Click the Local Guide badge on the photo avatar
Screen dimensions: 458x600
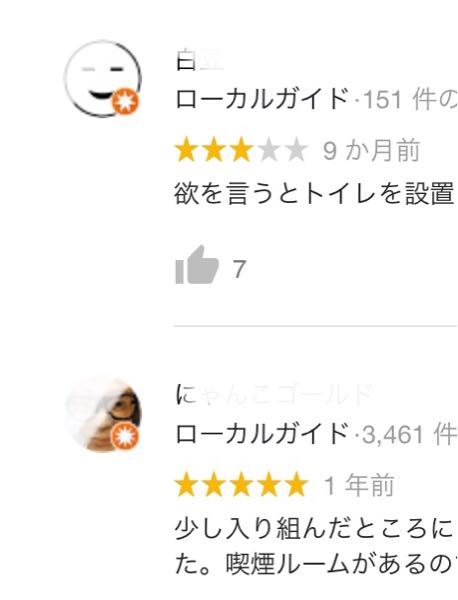(x=124, y=437)
